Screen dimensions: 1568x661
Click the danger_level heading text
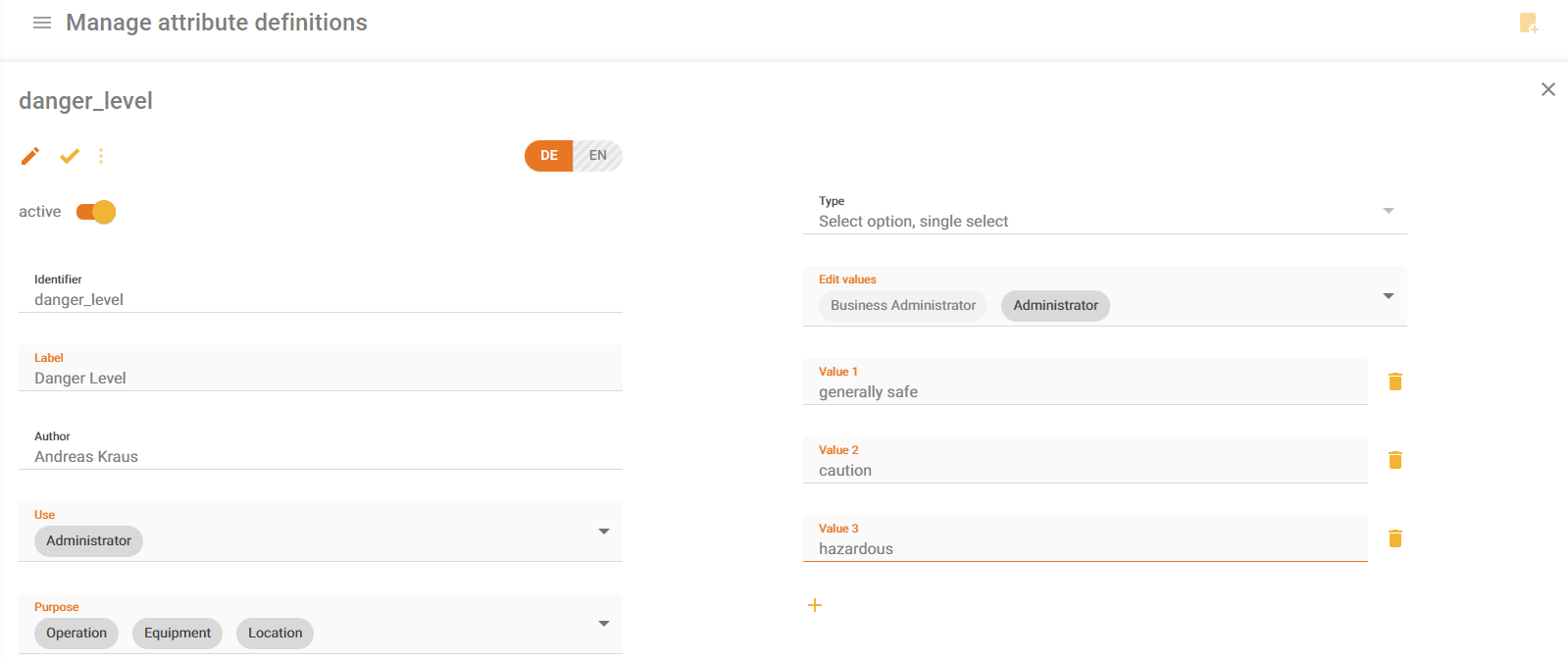(x=85, y=101)
